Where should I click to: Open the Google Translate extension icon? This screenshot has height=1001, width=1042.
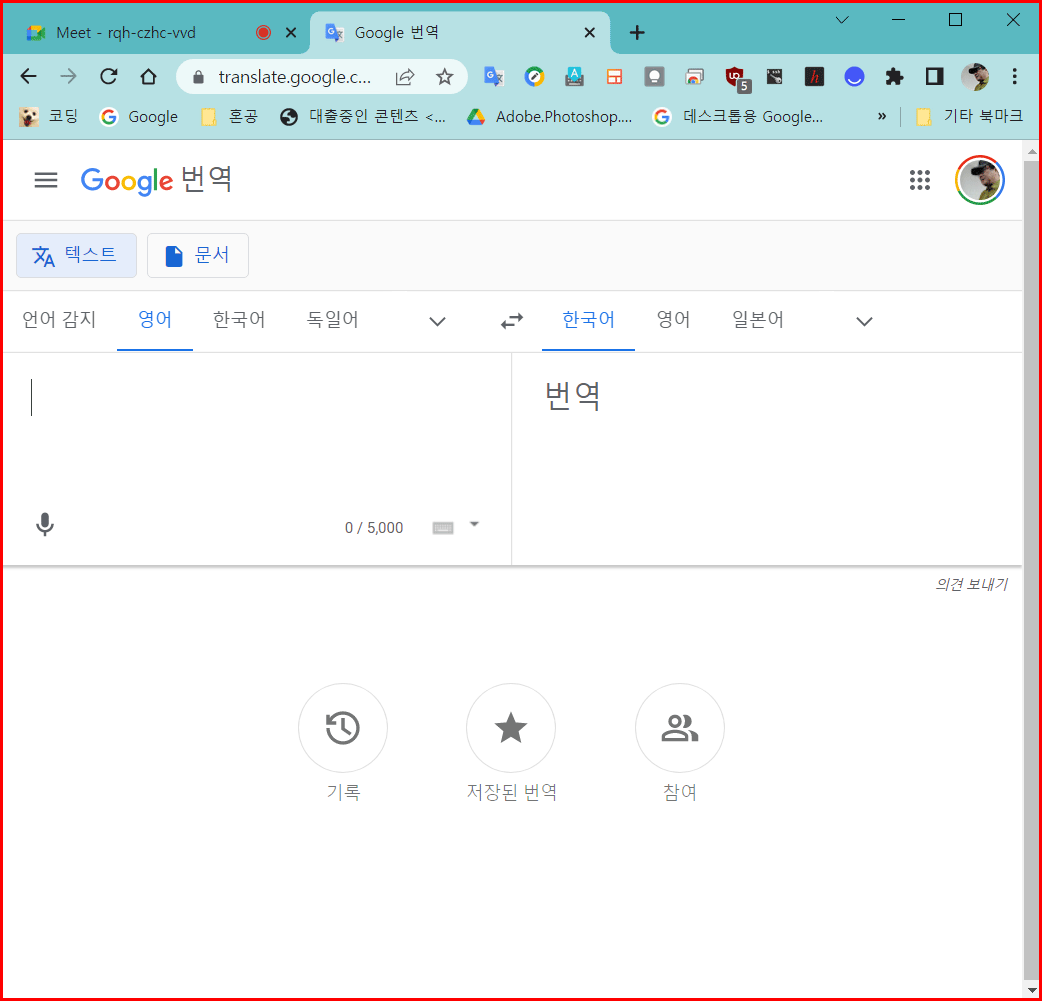(494, 77)
